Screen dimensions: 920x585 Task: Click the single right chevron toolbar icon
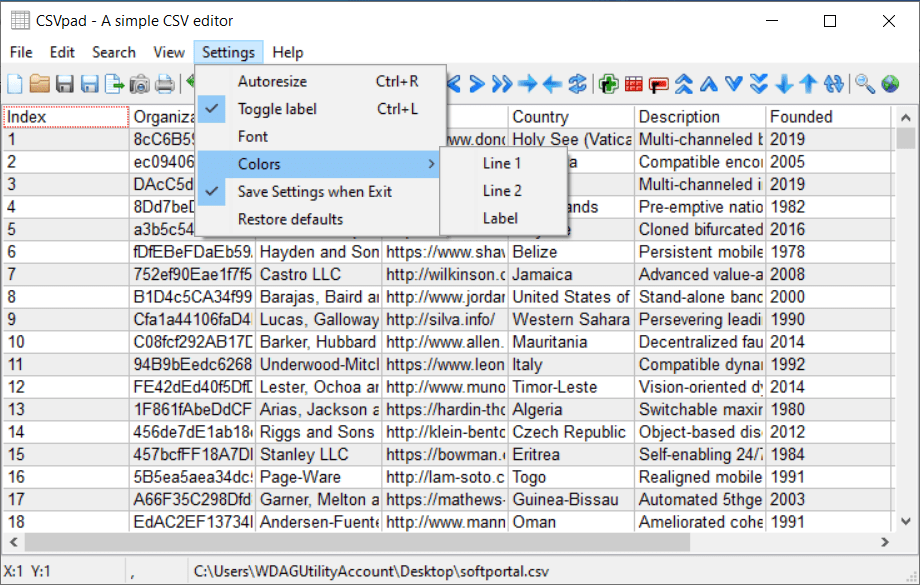[x=477, y=84]
